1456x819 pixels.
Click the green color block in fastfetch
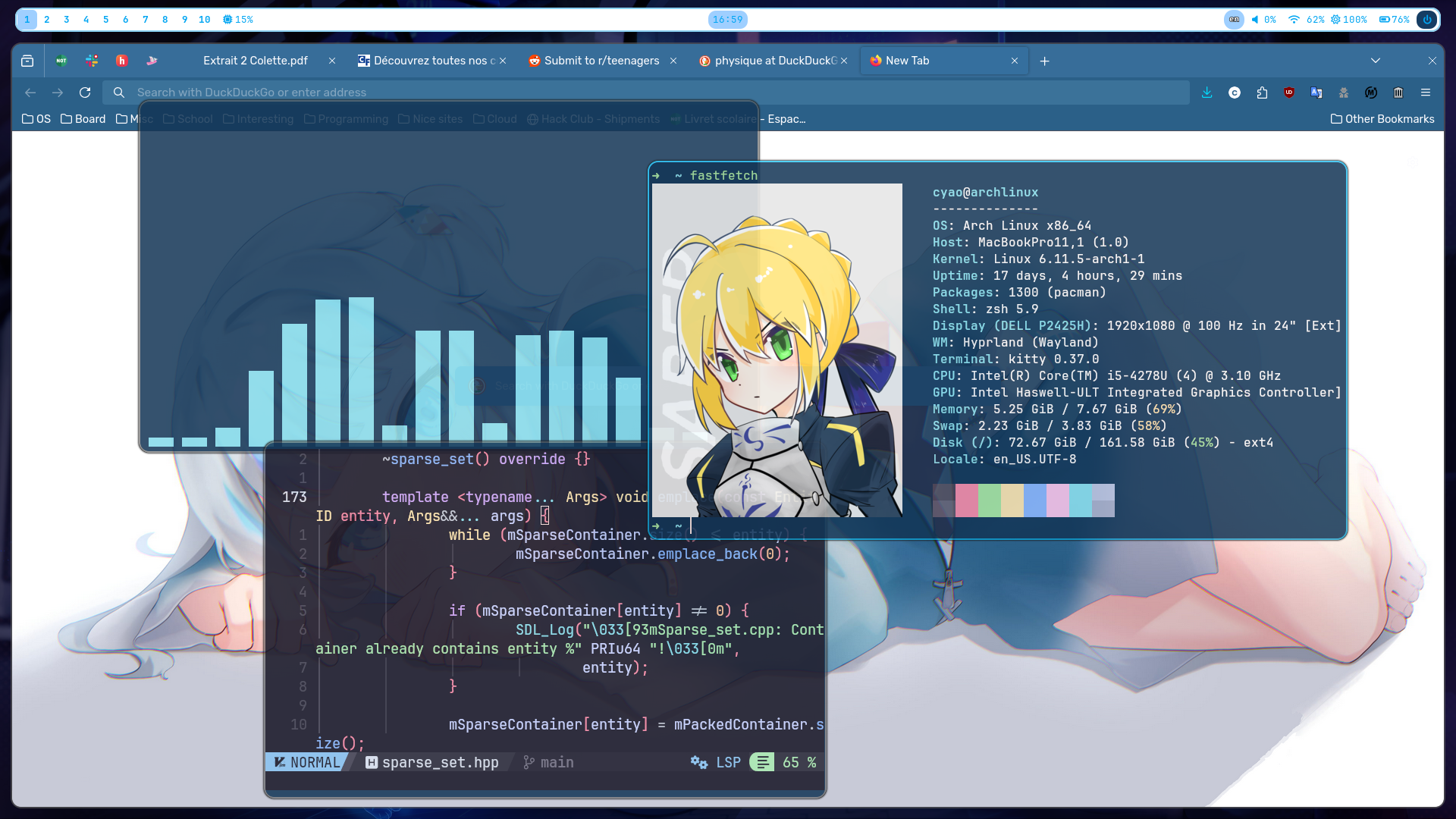(x=990, y=500)
